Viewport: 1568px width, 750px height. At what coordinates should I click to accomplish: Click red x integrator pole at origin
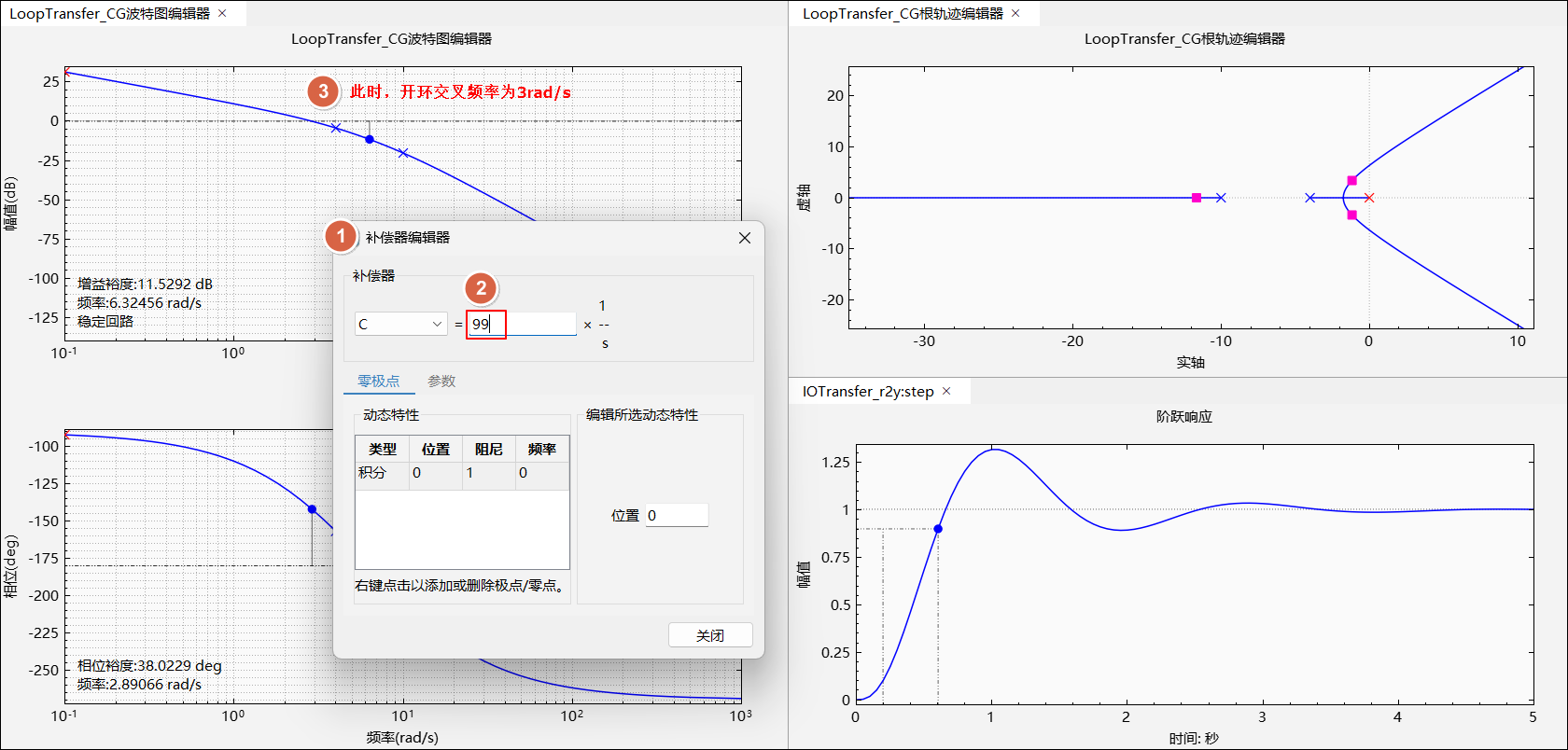[x=1369, y=198]
